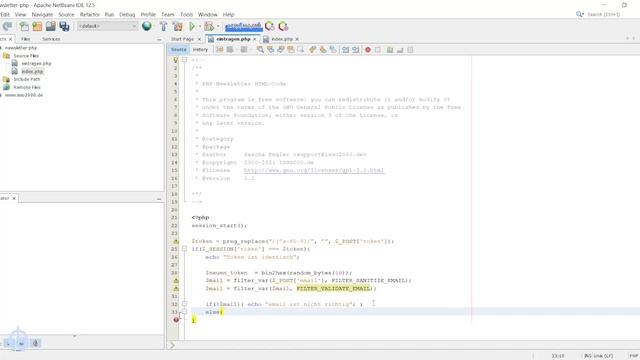Open dropdown arrow next to Run icon
The height and width of the screenshot is (360, 640).
200,27
